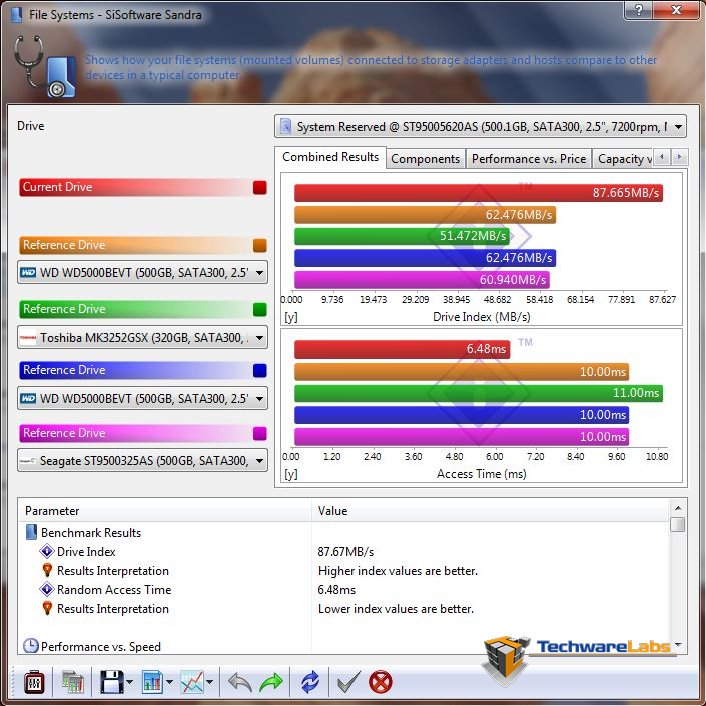Click the 87.67MB/s value cell
This screenshot has height=706, width=706.
click(x=346, y=552)
